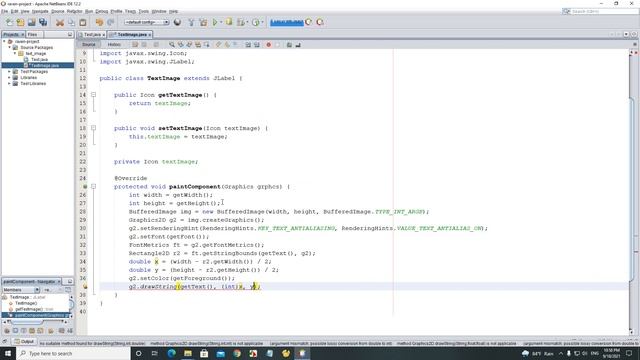
Task: Click the red Start Macro Recording icon
Action: 269,44
